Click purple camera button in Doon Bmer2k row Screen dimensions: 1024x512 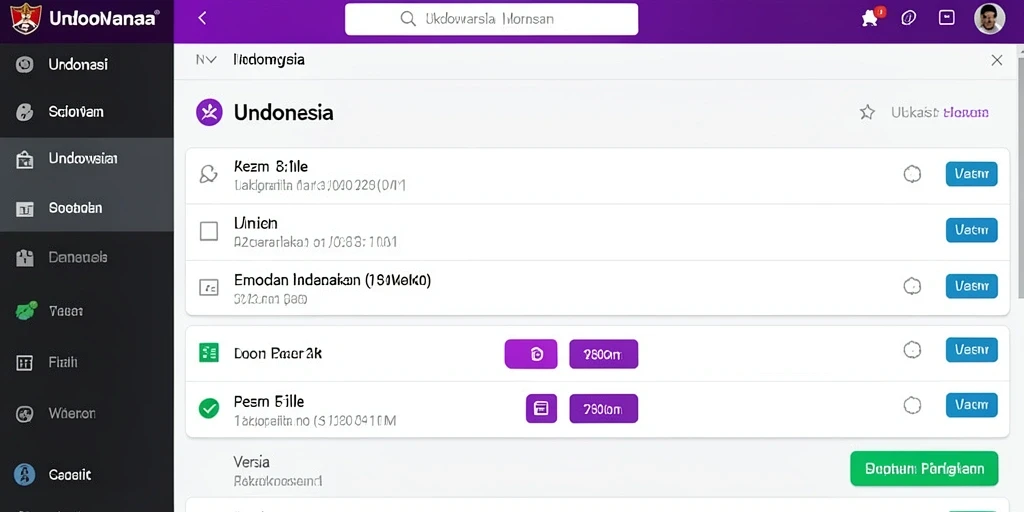pos(531,354)
